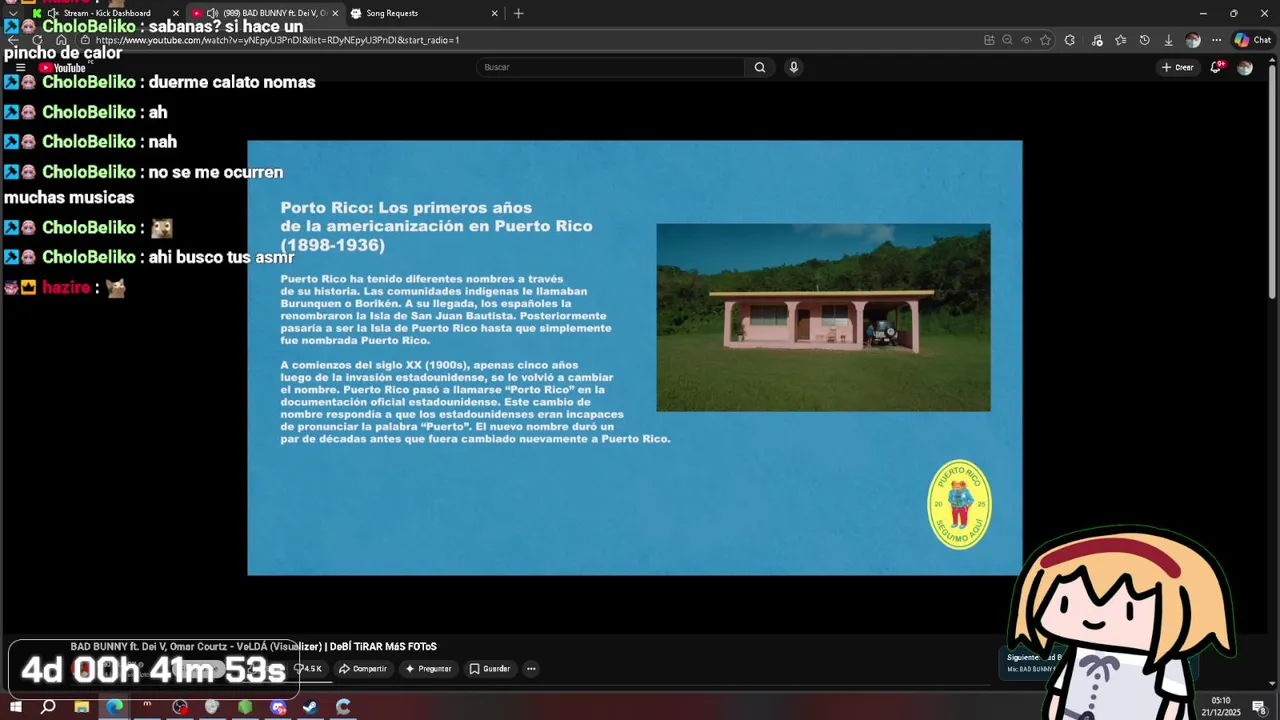
Task: Open the tab actions dropdown chevron
Action: tap(12, 13)
